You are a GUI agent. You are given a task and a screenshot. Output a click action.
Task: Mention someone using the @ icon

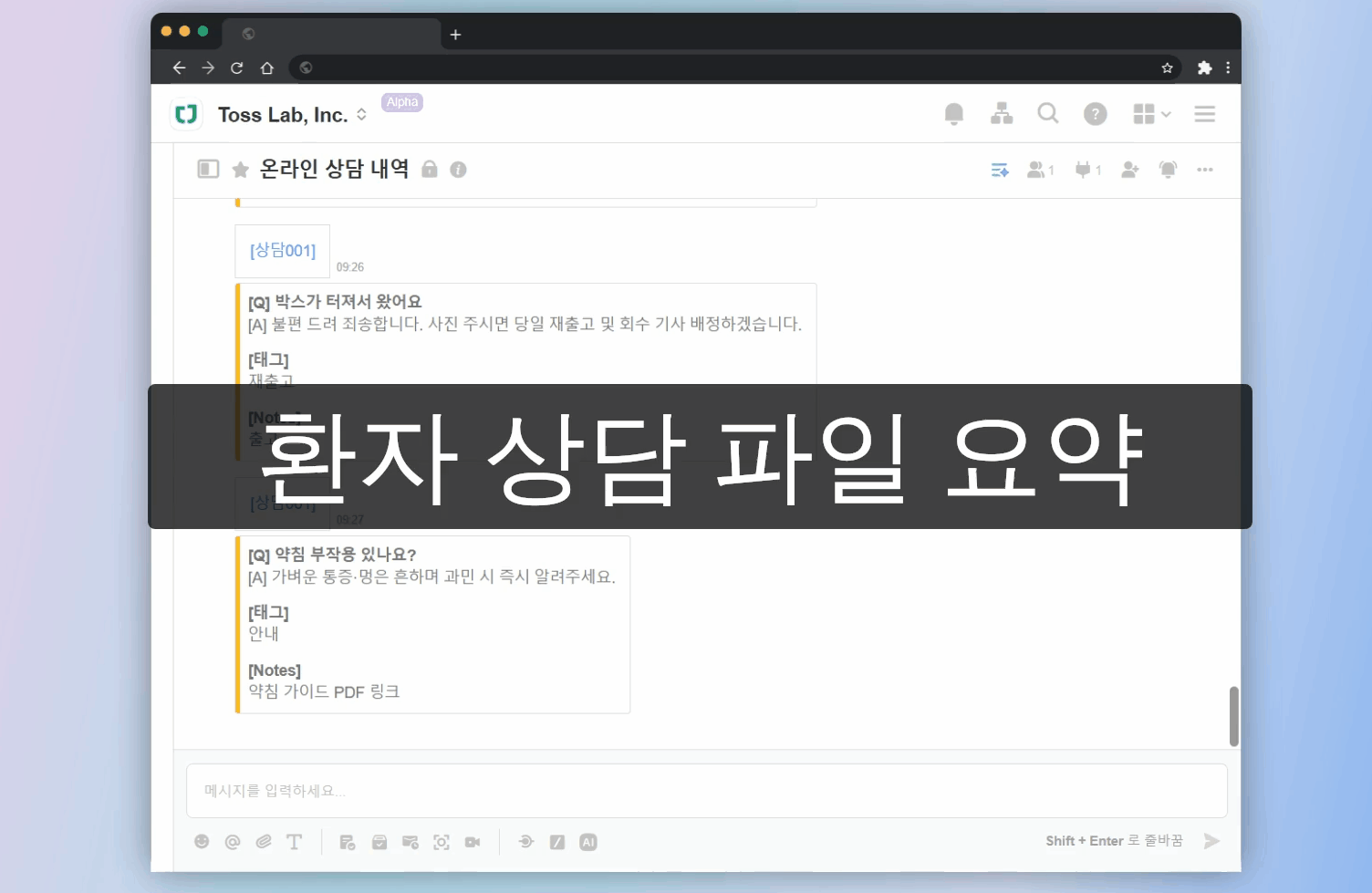(x=233, y=842)
